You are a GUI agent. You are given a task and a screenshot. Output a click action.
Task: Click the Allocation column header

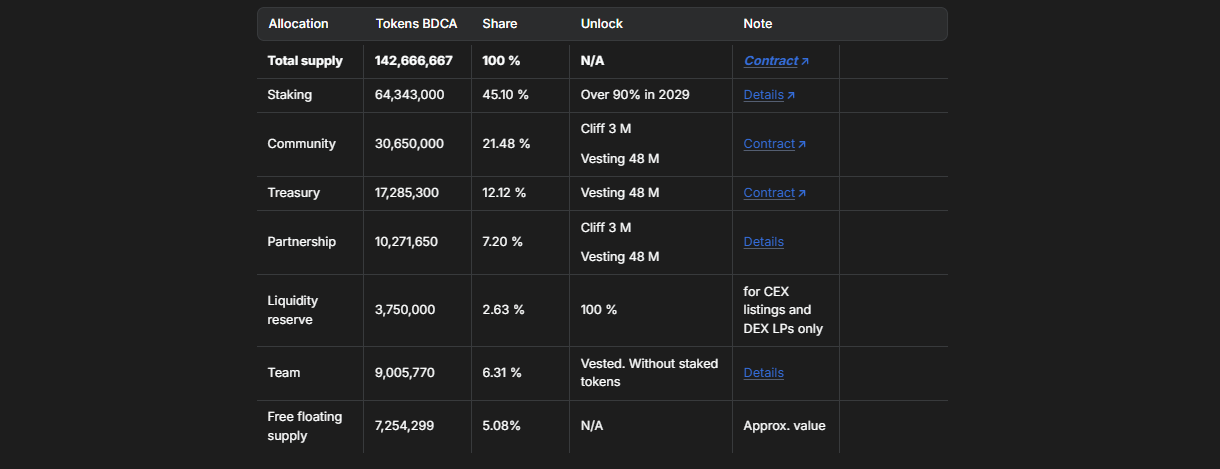click(298, 24)
